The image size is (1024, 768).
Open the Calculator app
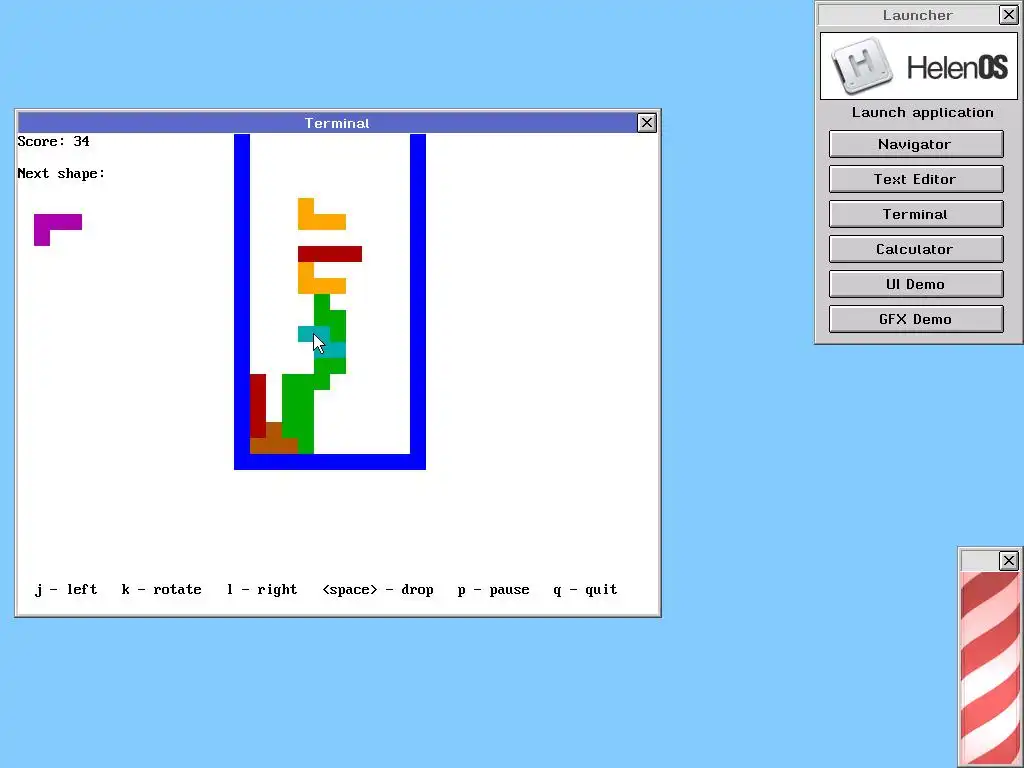(916, 249)
